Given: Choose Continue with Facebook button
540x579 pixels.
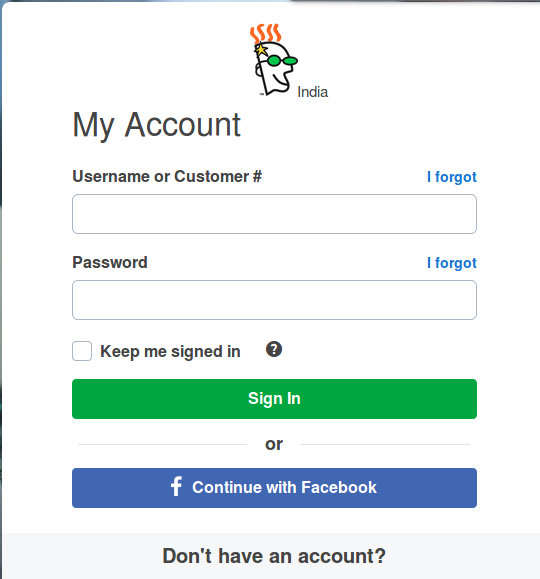Looking at the screenshot, I should point(274,488).
